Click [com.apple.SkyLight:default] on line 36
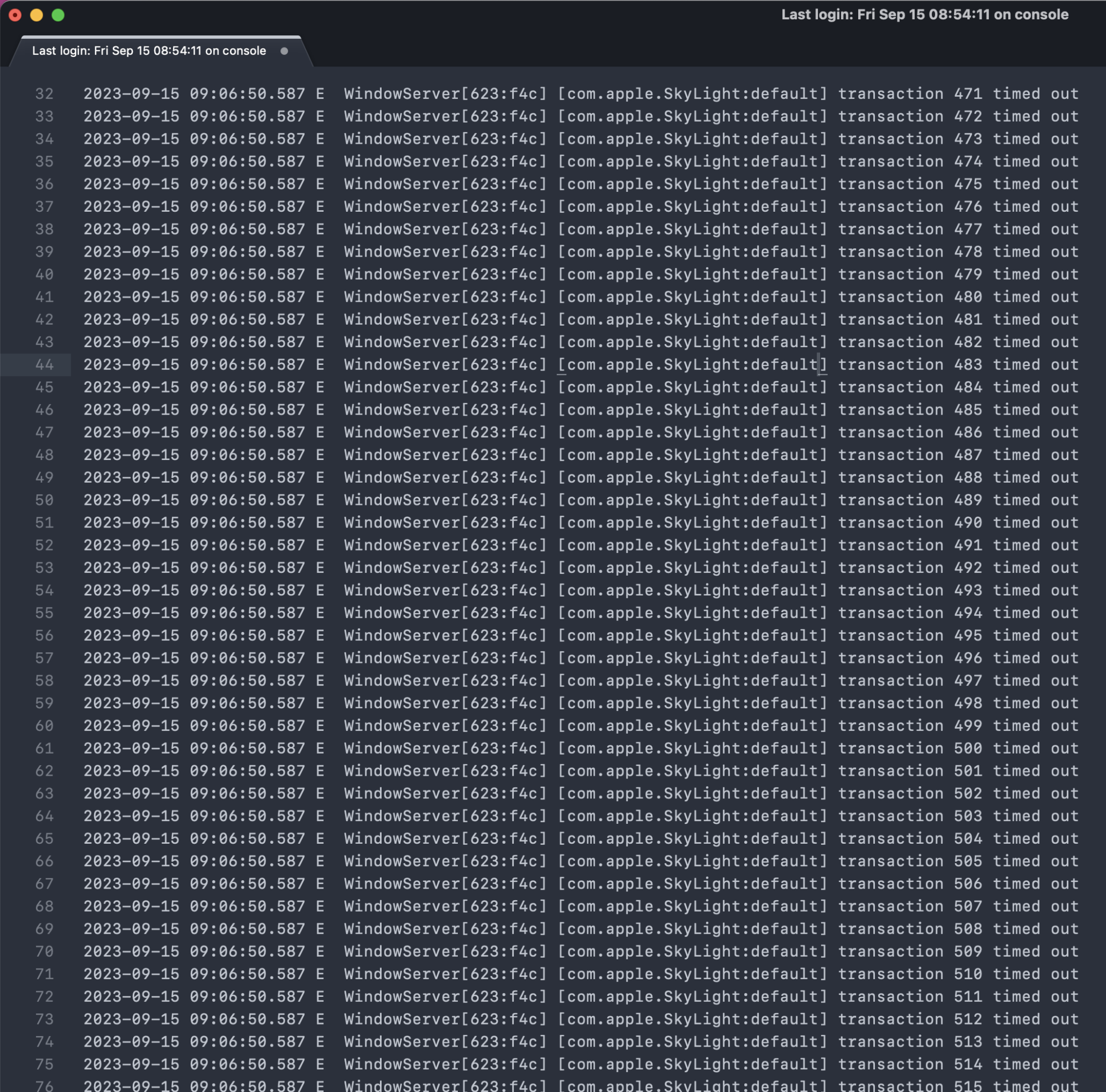 coord(693,184)
